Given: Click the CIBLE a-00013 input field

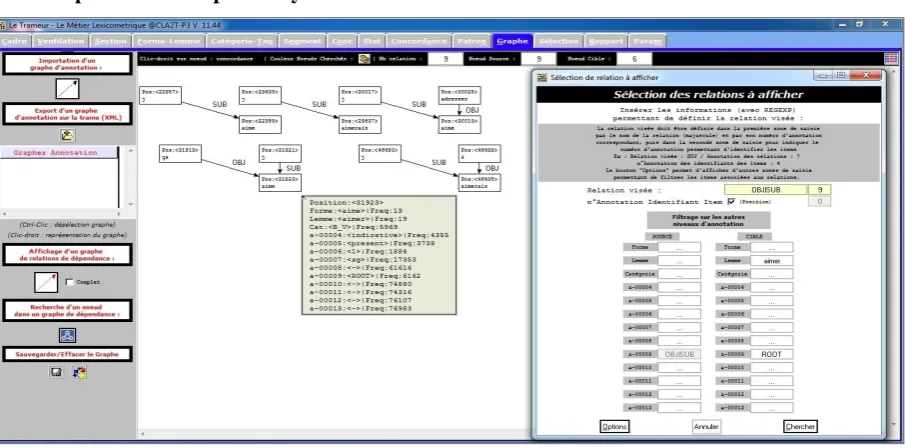Looking at the screenshot, I should click(772, 408).
